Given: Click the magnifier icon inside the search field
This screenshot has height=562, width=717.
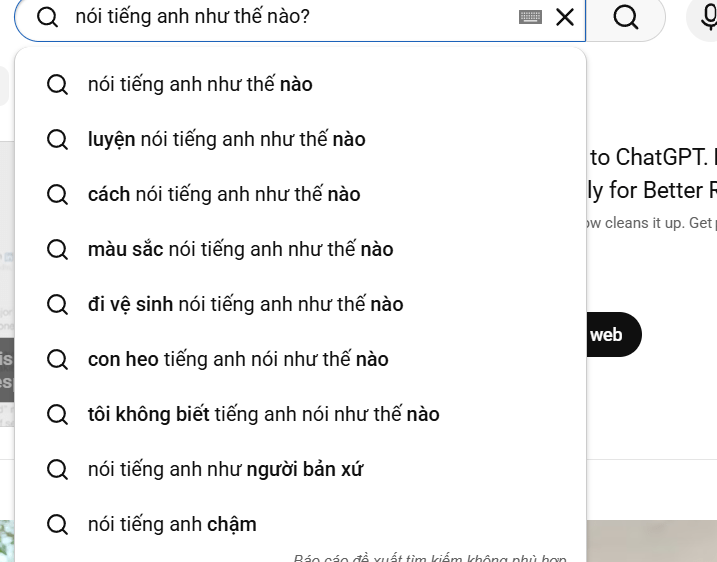Looking at the screenshot, I should [47, 17].
